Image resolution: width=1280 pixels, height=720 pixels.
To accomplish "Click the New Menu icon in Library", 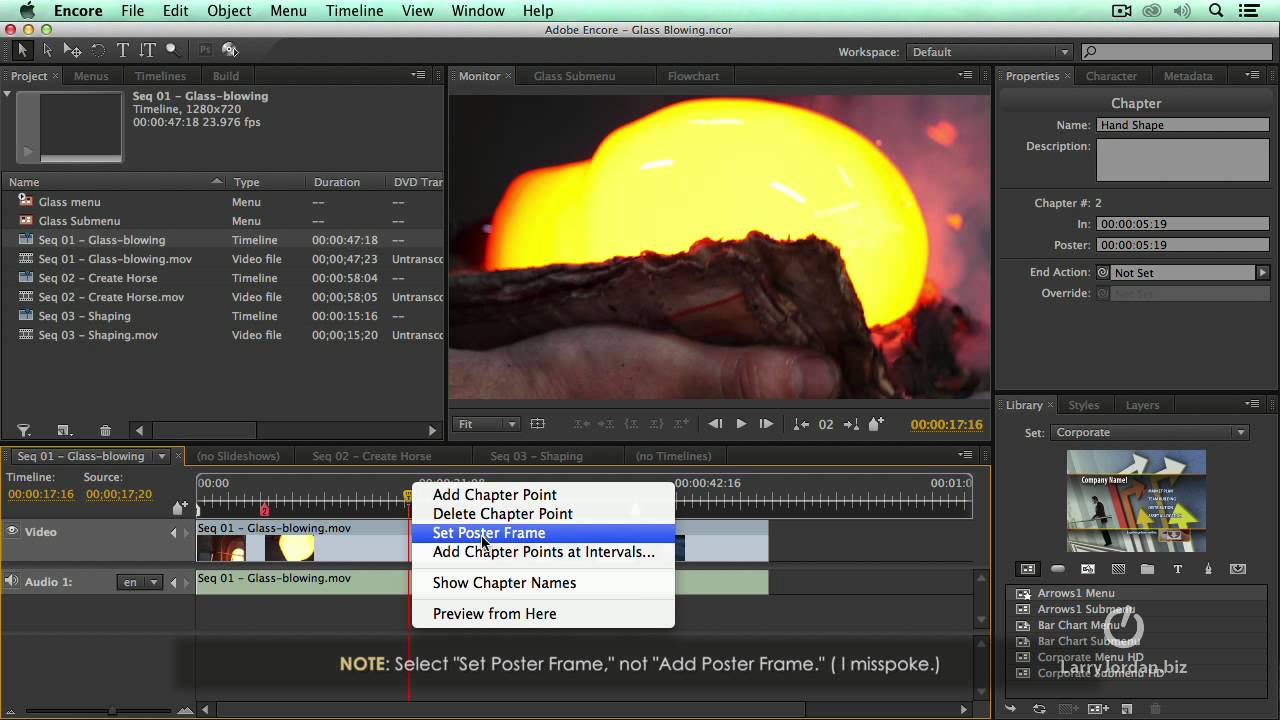I will tap(1098, 709).
